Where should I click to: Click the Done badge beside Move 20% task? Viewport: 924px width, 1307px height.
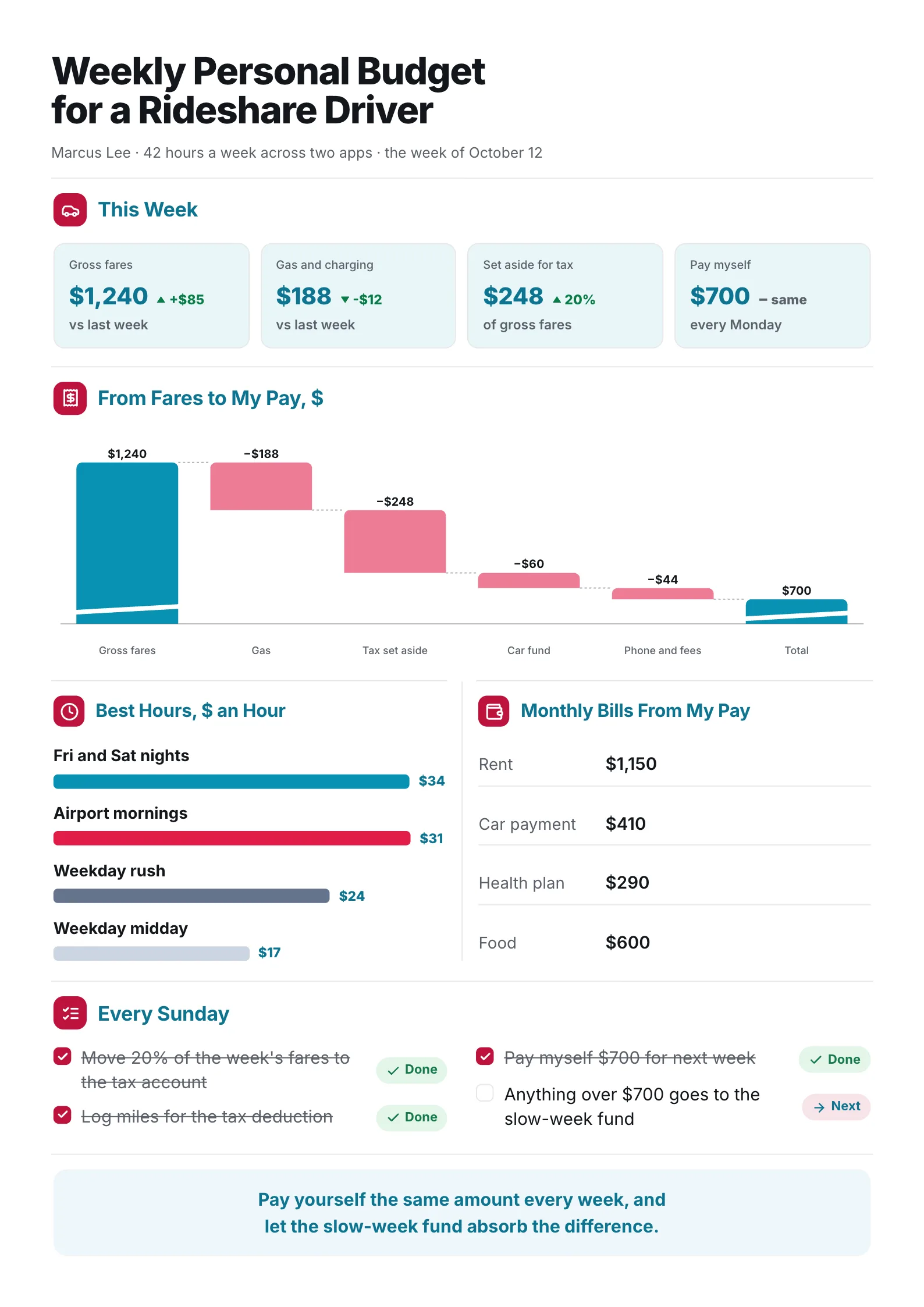pyautogui.click(x=411, y=1070)
